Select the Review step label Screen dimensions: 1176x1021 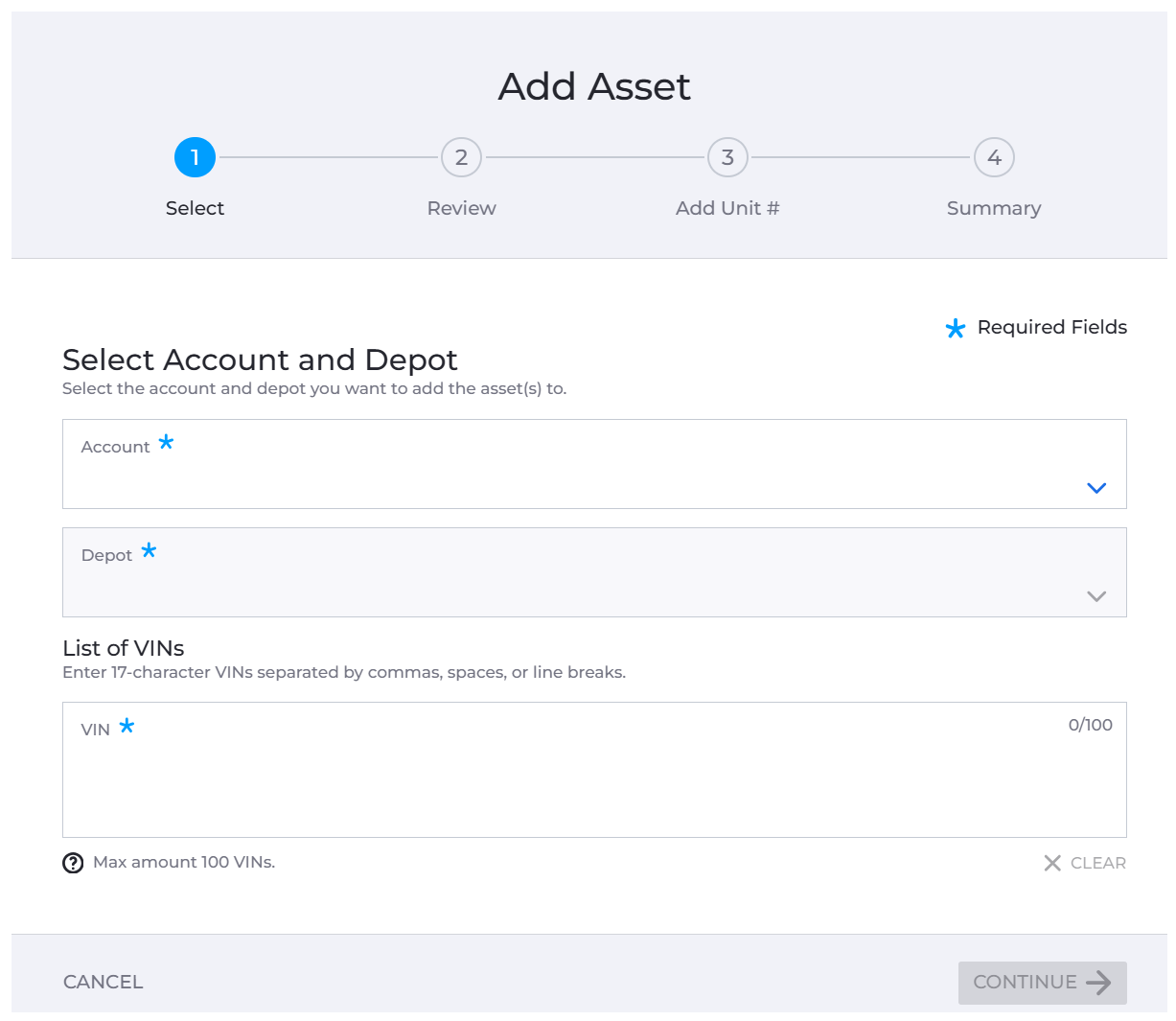point(461,208)
